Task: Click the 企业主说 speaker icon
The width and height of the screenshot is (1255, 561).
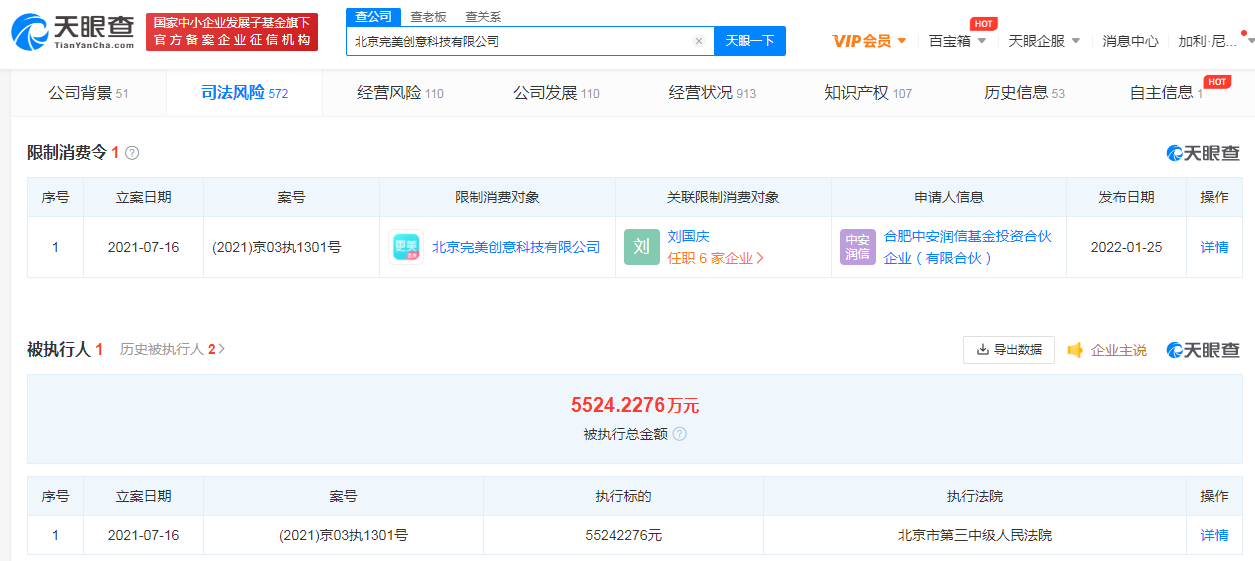Action: point(1075,350)
